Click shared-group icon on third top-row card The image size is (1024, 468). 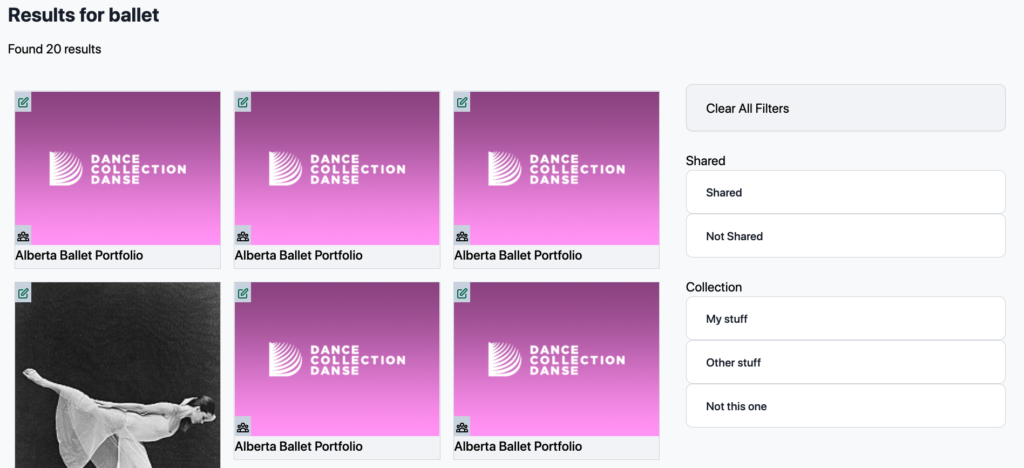(462, 236)
